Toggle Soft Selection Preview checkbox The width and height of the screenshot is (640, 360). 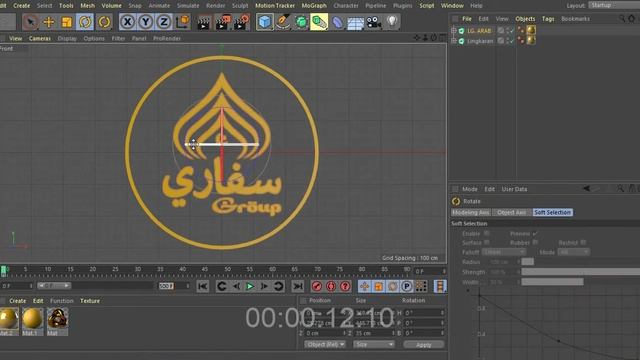click(535, 233)
